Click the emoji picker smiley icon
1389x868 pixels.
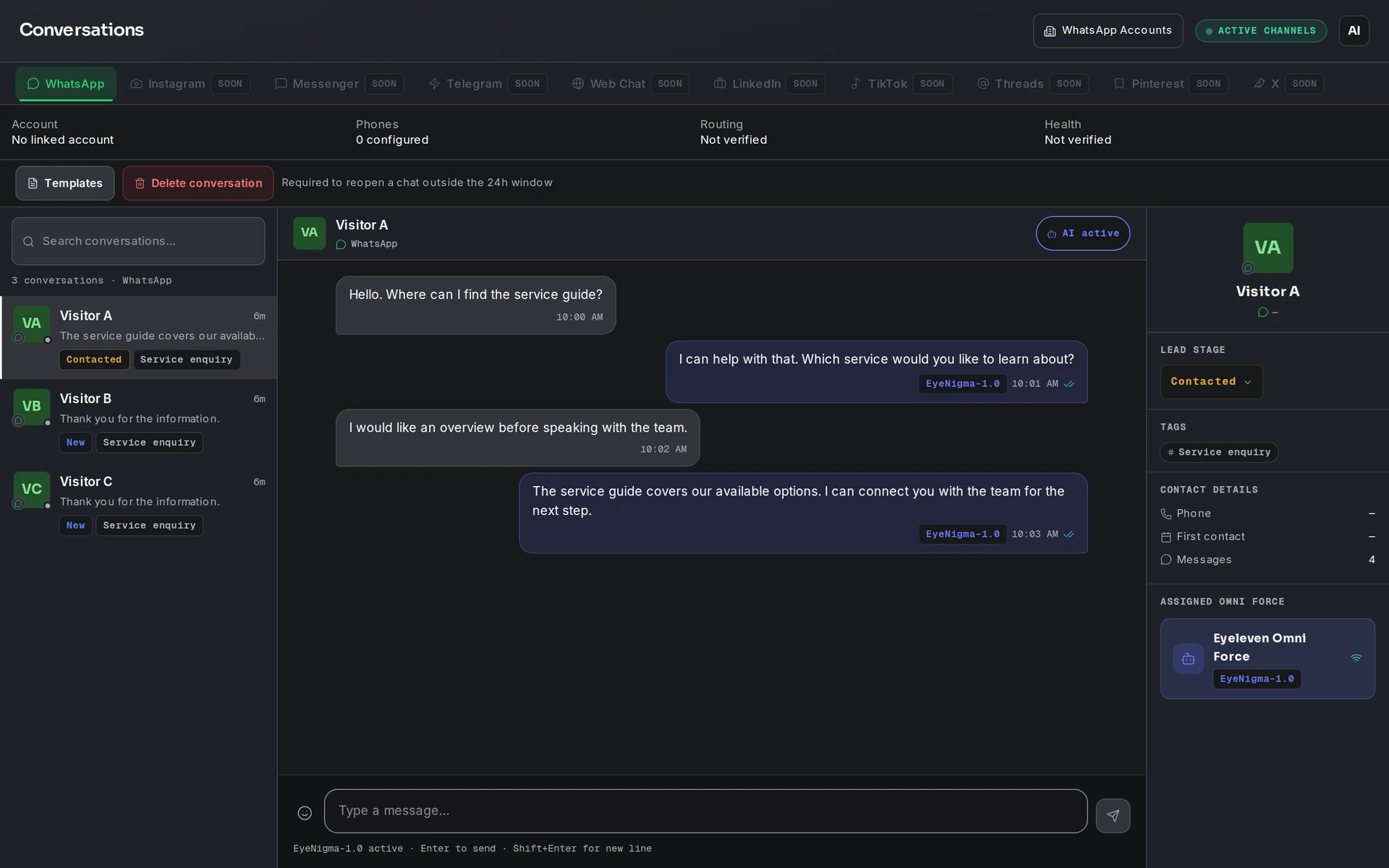(305, 813)
